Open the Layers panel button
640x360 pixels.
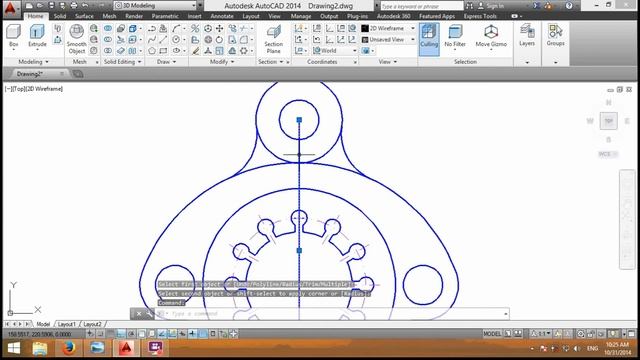point(527,35)
